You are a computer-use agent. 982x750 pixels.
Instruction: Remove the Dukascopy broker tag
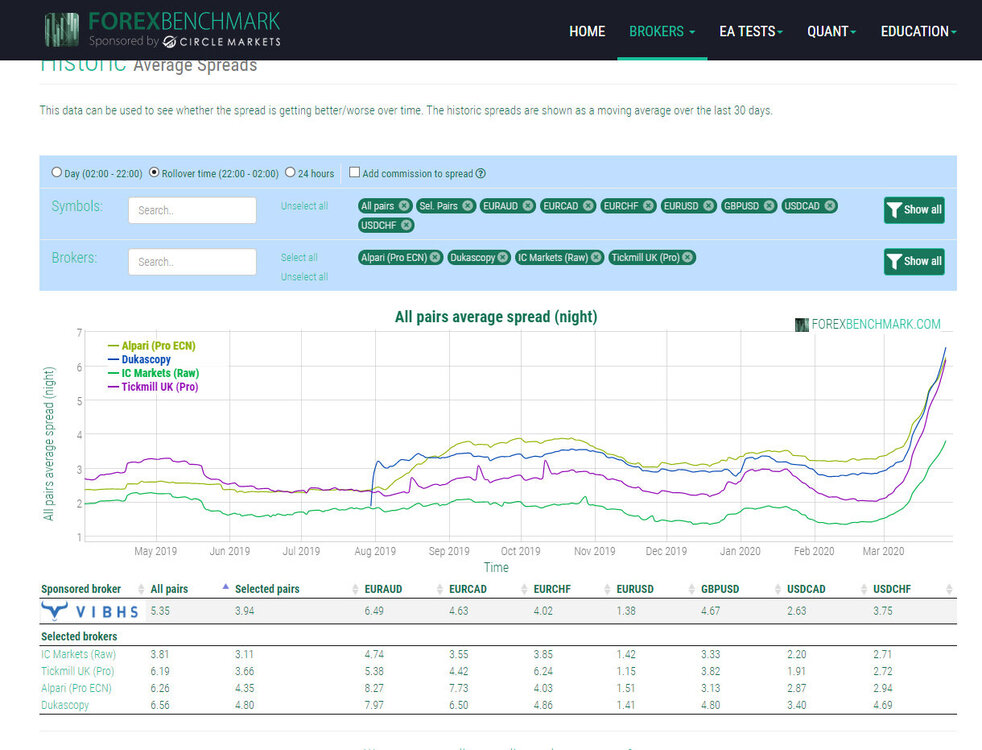(x=503, y=257)
